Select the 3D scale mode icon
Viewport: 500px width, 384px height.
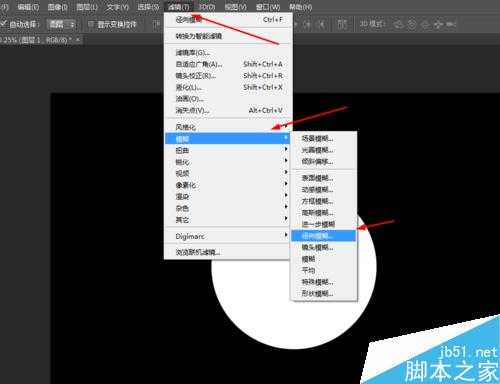(x=451, y=24)
